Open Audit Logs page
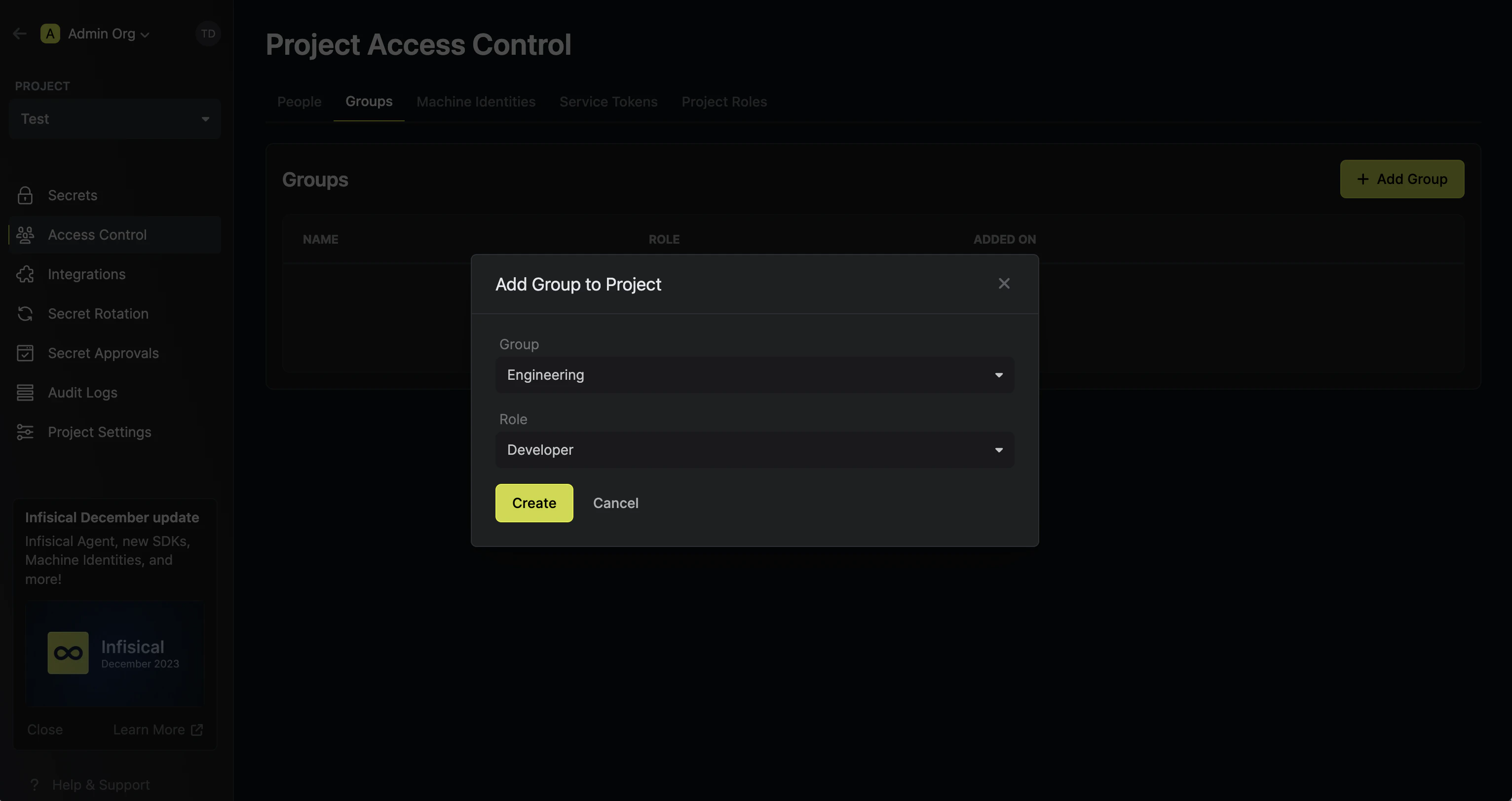The width and height of the screenshot is (1512, 801). pos(115,393)
